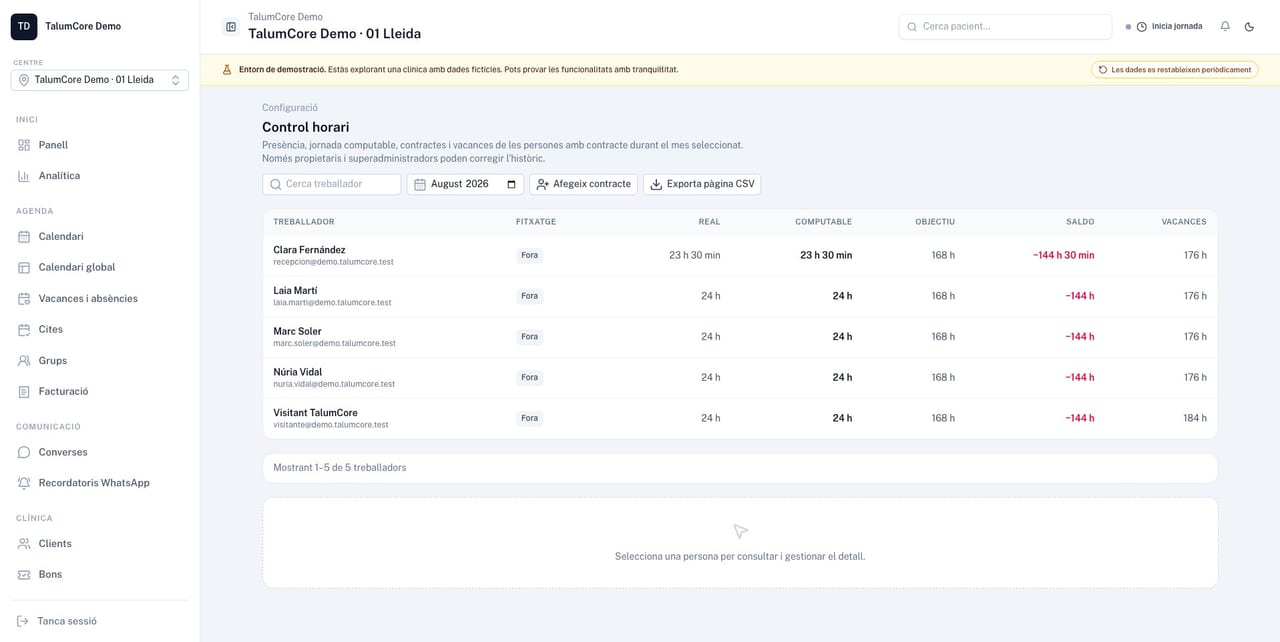
Task: Click the Facturació invoice icon
Action: pos(24,392)
